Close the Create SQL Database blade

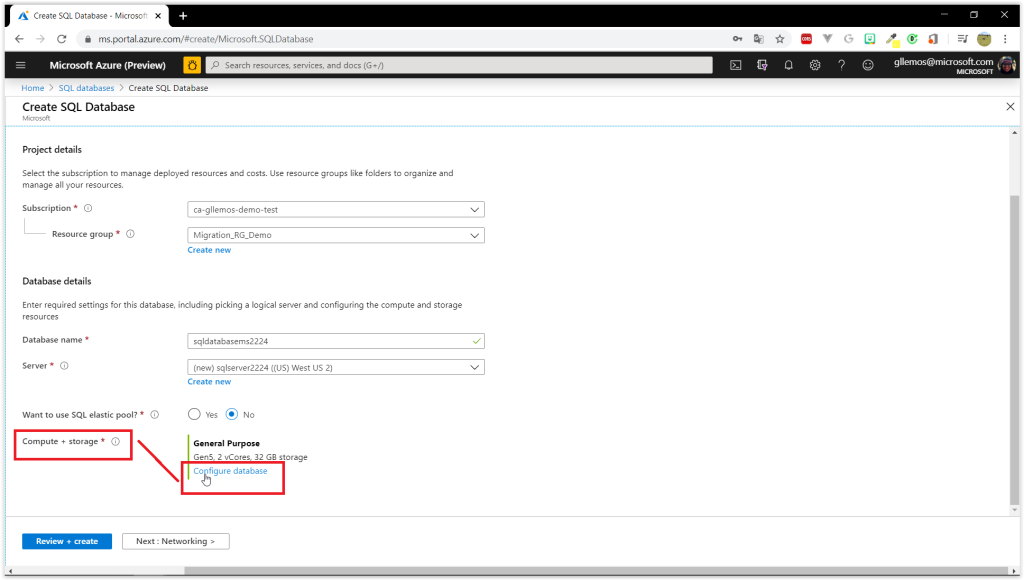tap(1010, 106)
